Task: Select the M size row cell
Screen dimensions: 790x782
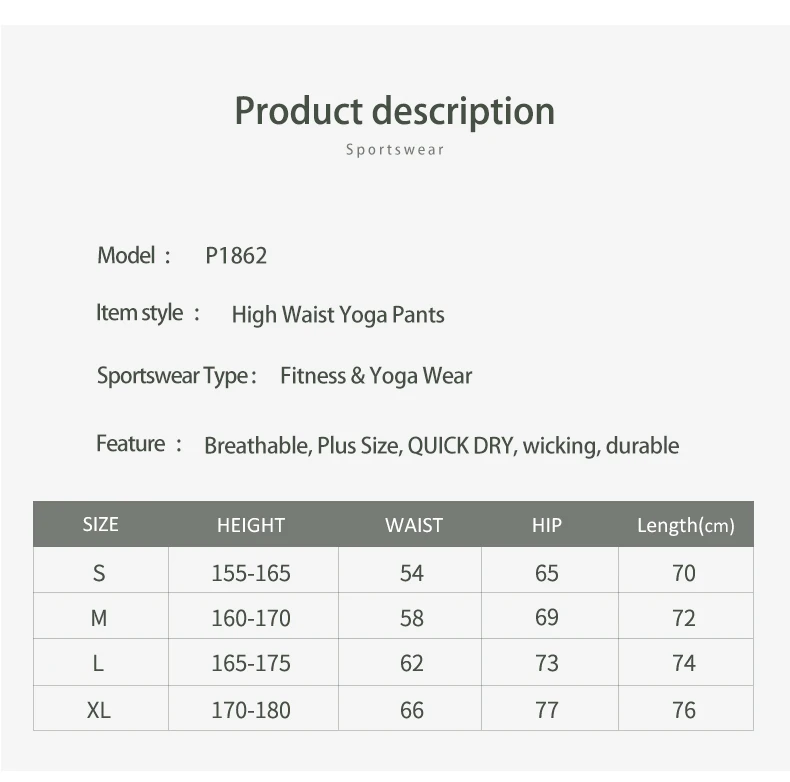Action: coord(99,618)
